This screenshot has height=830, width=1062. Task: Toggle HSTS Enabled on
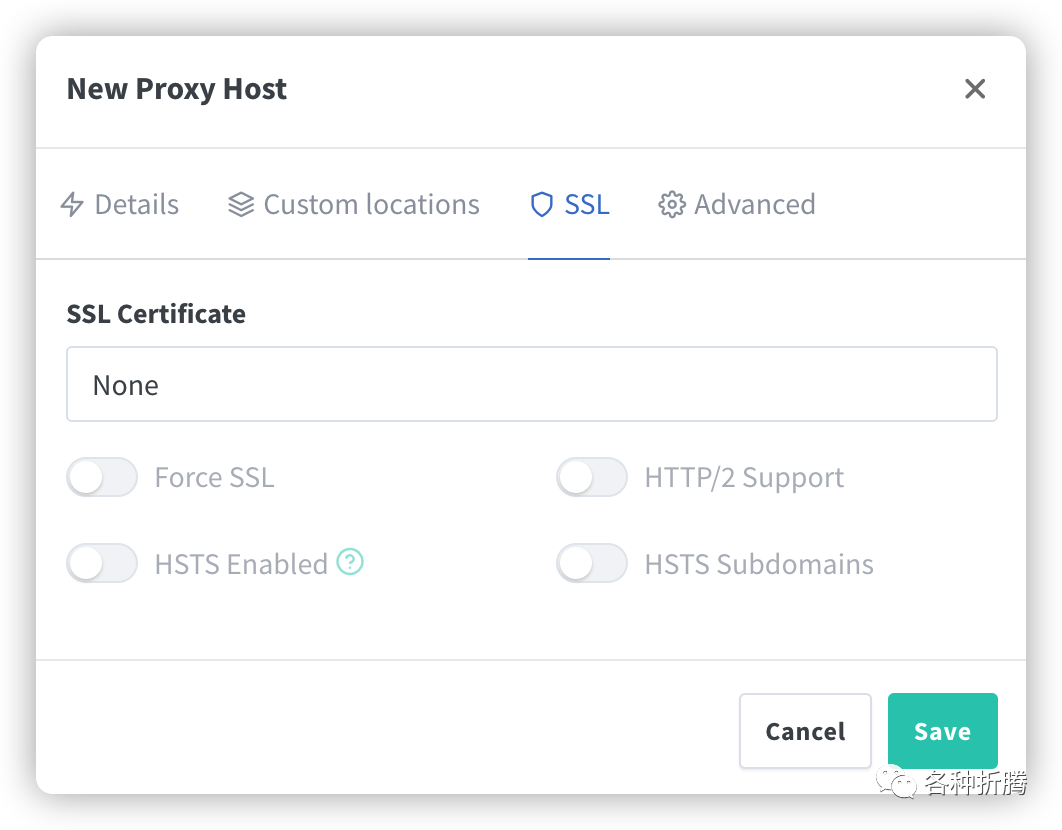102,563
